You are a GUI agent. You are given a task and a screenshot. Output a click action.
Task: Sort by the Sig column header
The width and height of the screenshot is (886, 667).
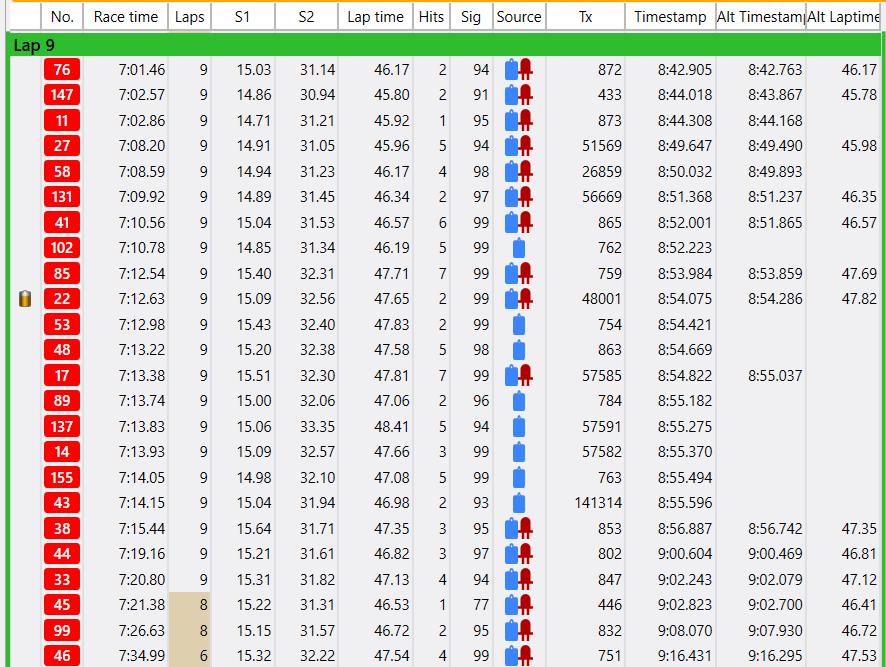[x=471, y=17]
